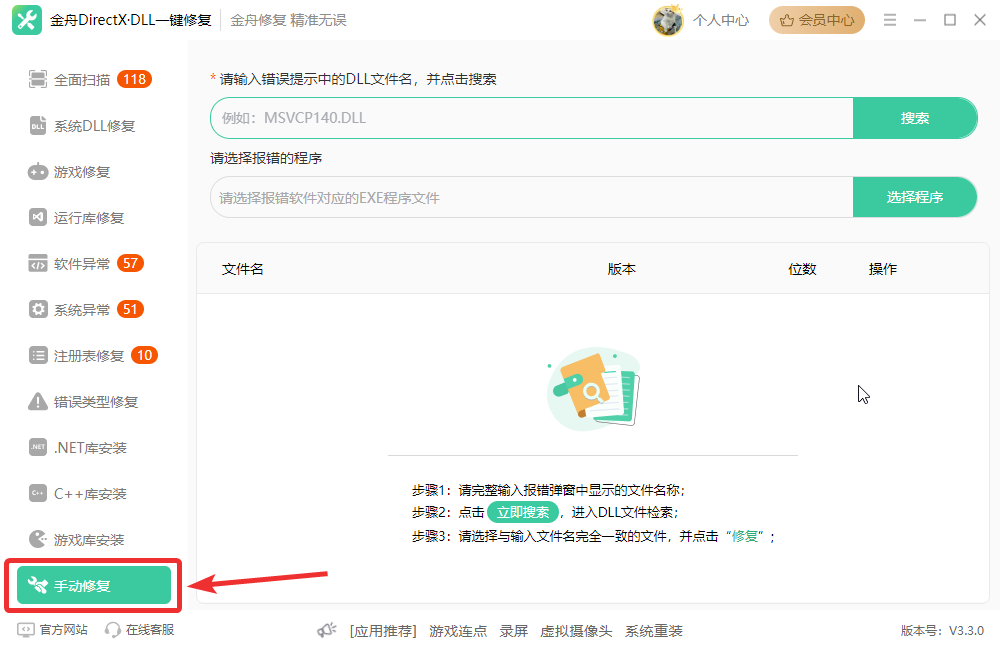Select 系统异常 in sidebar
Image resolution: width=1000 pixels, height=650 pixels.
point(82,309)
